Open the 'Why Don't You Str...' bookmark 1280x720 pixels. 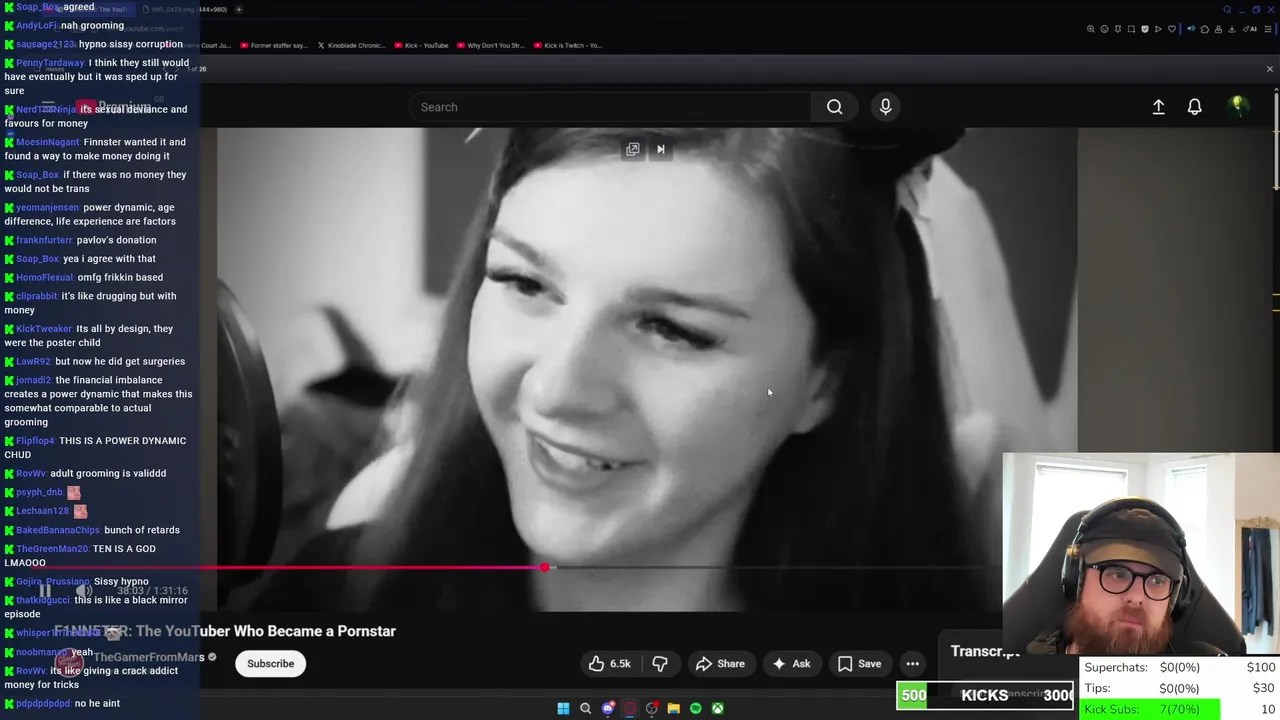pos(489,45)
